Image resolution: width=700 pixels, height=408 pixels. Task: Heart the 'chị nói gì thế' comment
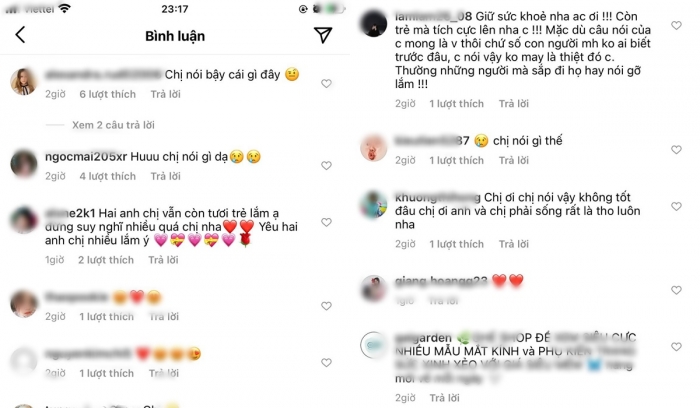676,150
